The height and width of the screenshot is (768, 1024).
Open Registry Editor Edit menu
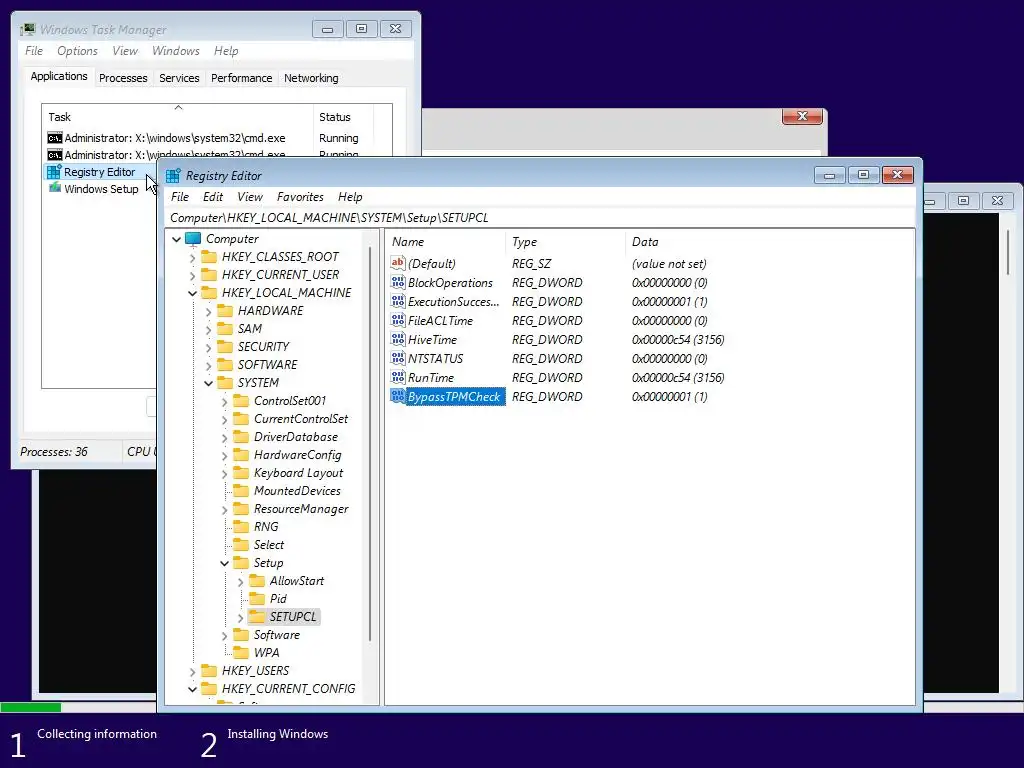213,197
